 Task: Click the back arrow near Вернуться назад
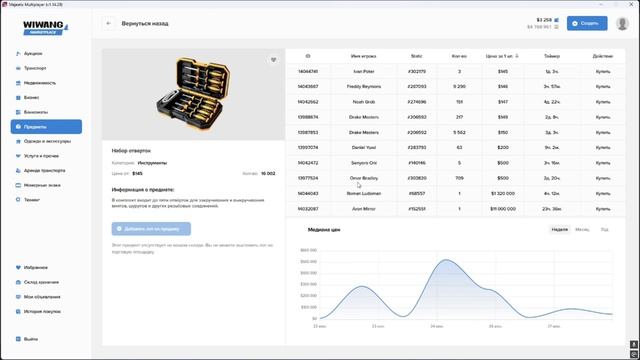[x=108, y=23]
